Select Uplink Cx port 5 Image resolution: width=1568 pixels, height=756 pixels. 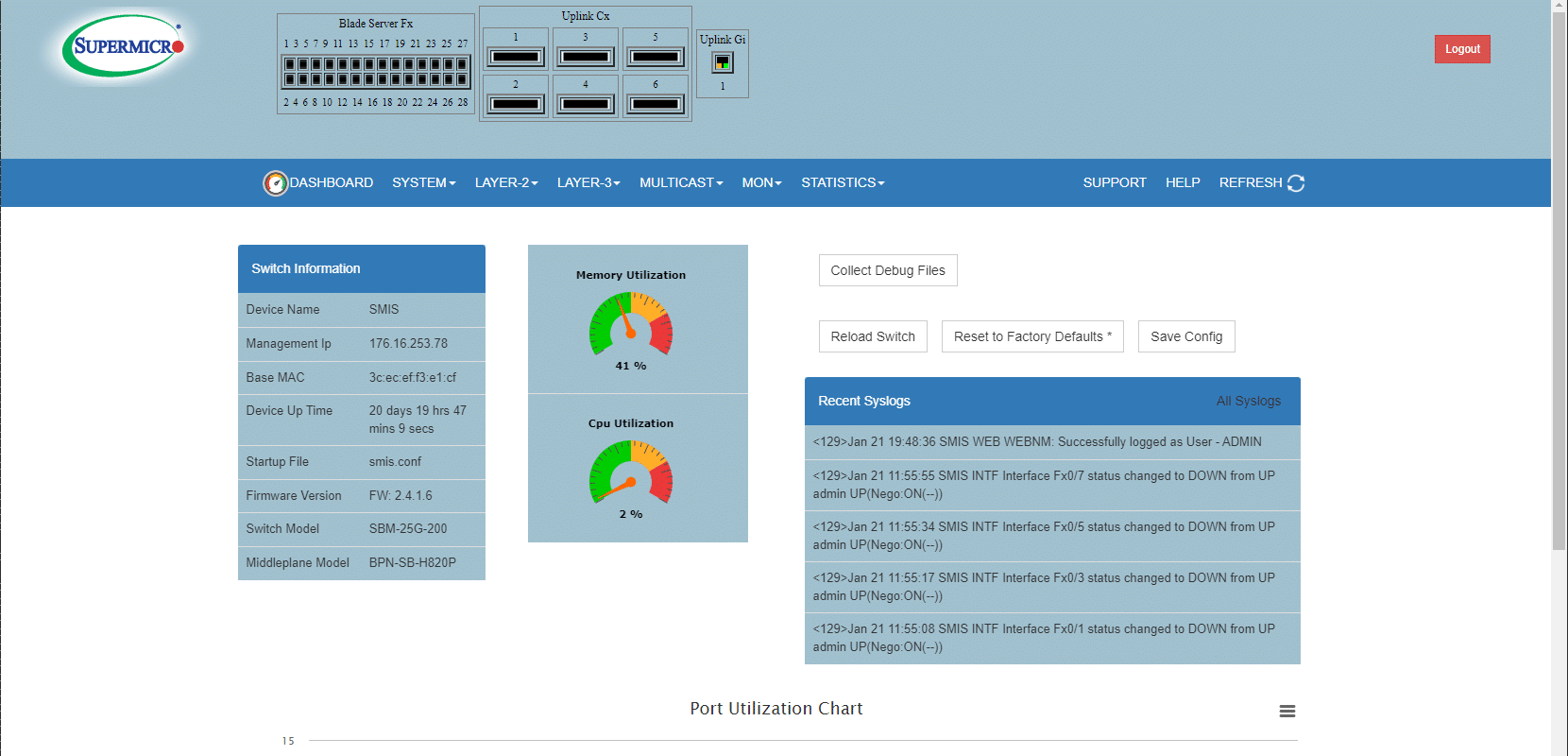tap(656, 57)
